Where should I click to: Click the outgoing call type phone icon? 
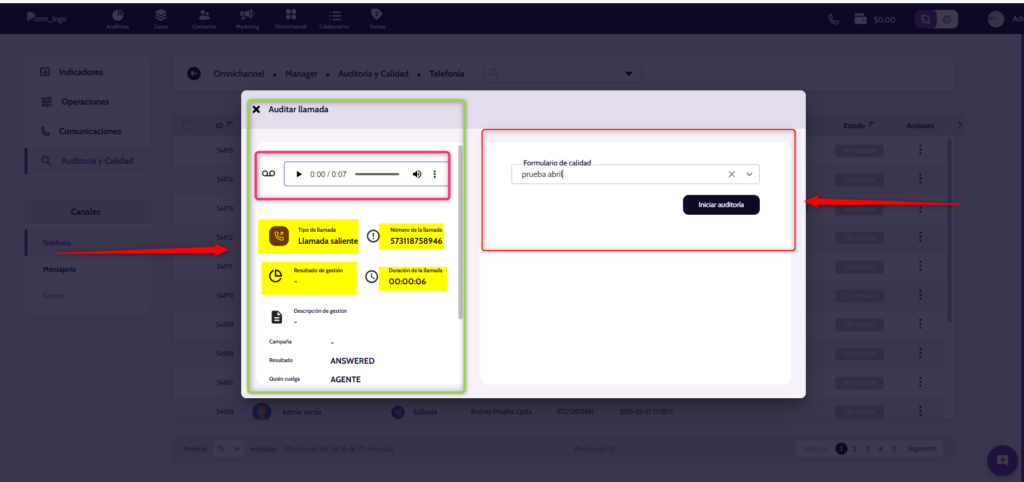pyautogui.click(x=278, y=237)
